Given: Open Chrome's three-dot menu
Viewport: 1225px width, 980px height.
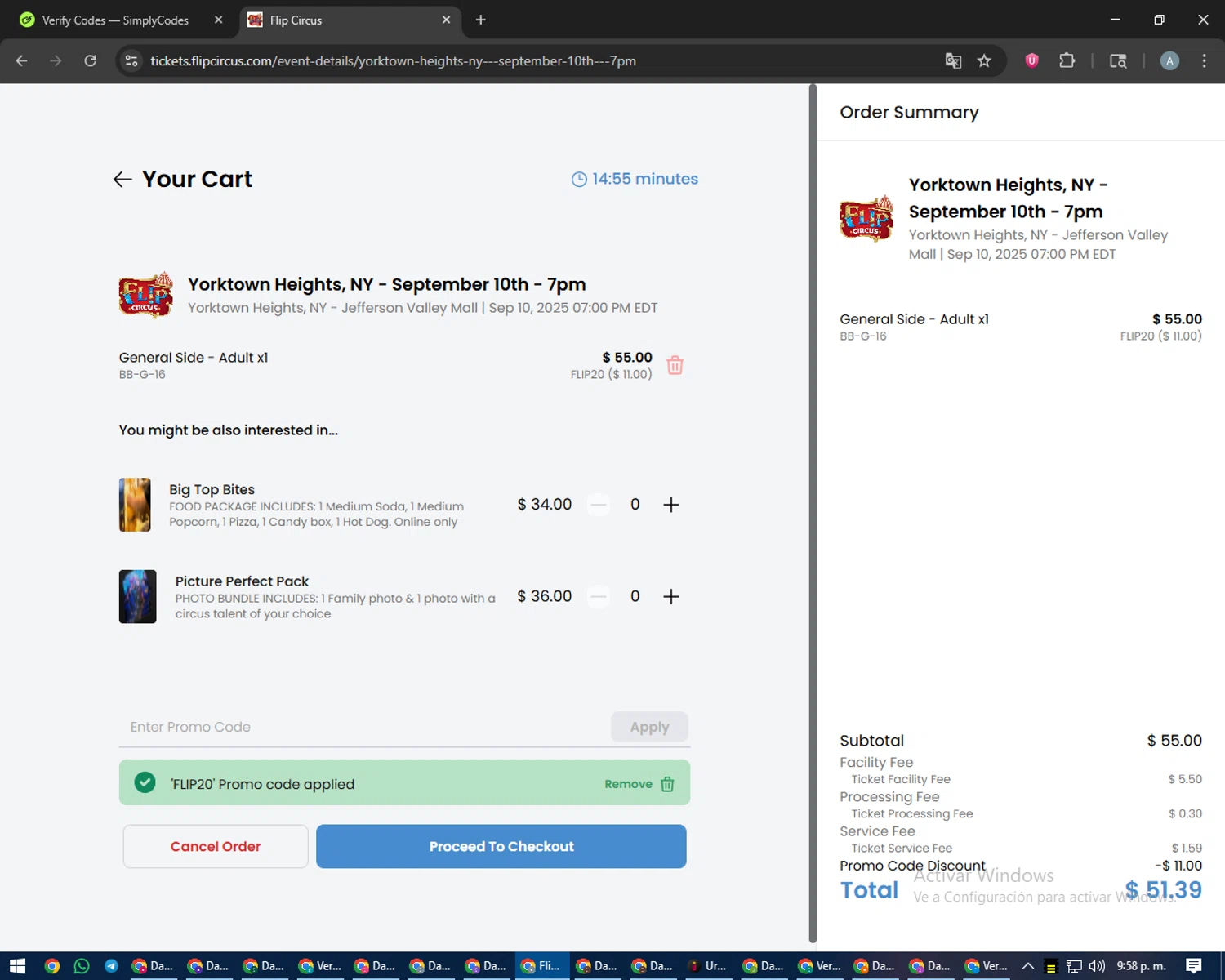Looking at the screenshot, I should (x=1204, y=60).
